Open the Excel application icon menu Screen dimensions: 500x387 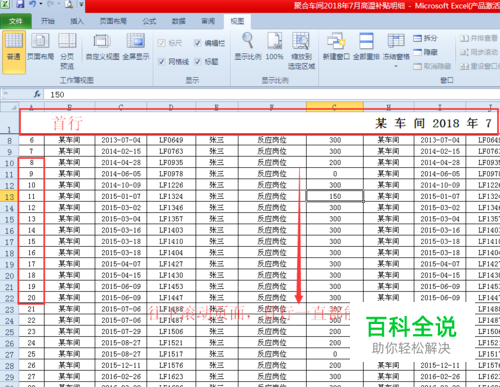pos(5,4)
